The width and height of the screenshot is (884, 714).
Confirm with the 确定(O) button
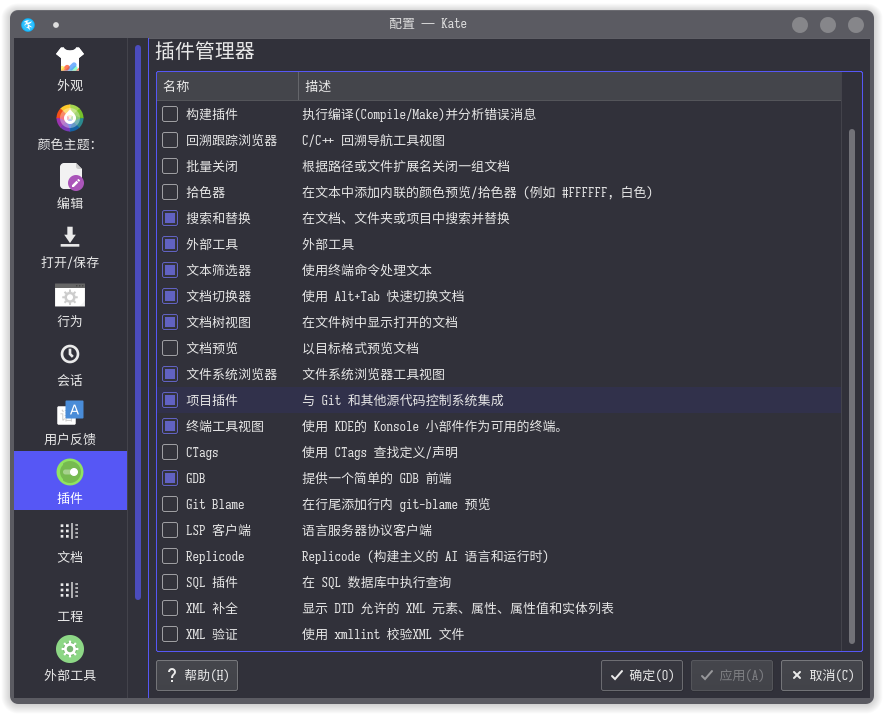pyautogui.click(x=642, y=675)
